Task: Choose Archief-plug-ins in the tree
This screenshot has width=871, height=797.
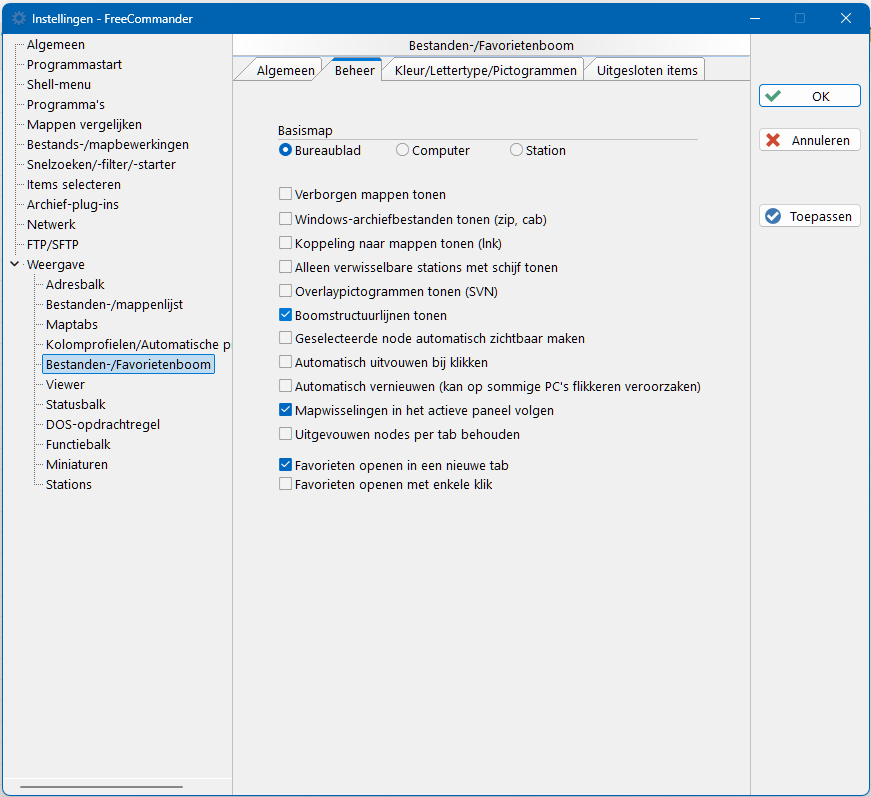Action: 73,204
